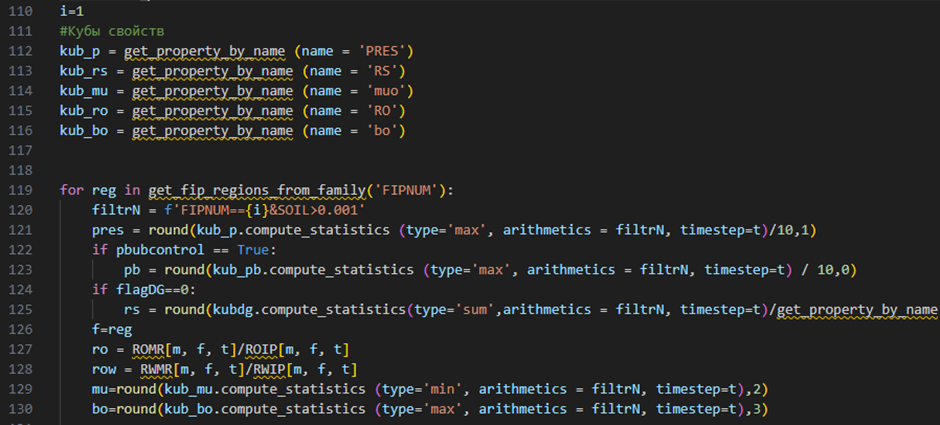Click the pres variable assignment on line 121
The image size is (940, 425).
[x=107, y=229]
